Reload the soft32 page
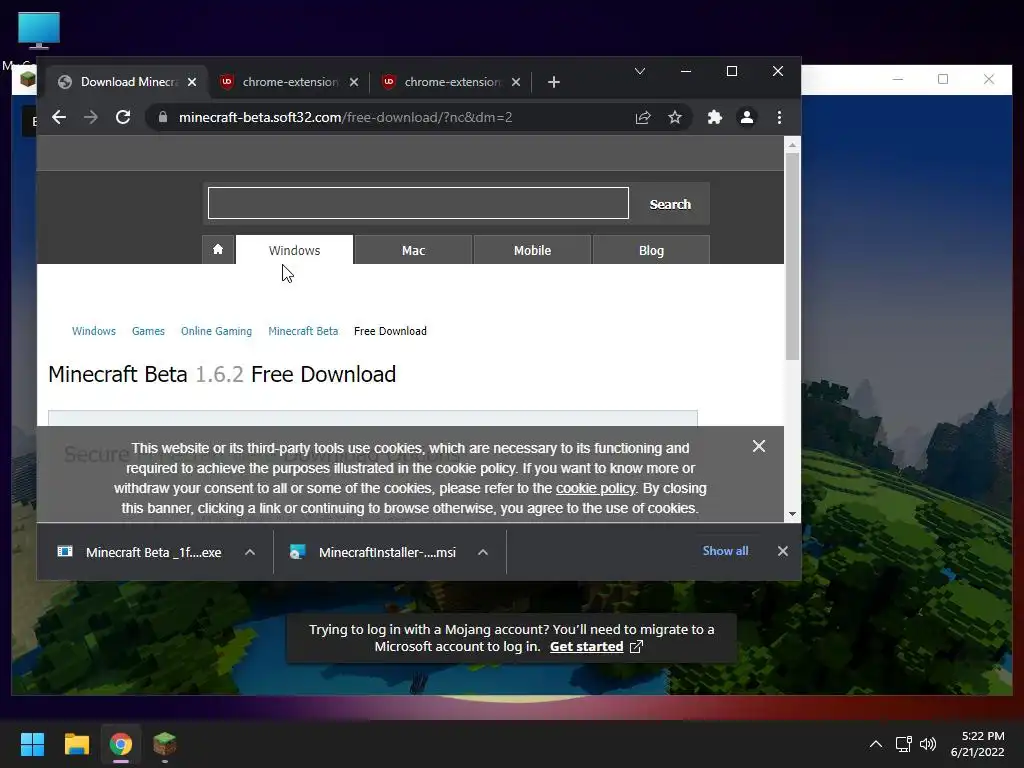 tap(123, 118)
